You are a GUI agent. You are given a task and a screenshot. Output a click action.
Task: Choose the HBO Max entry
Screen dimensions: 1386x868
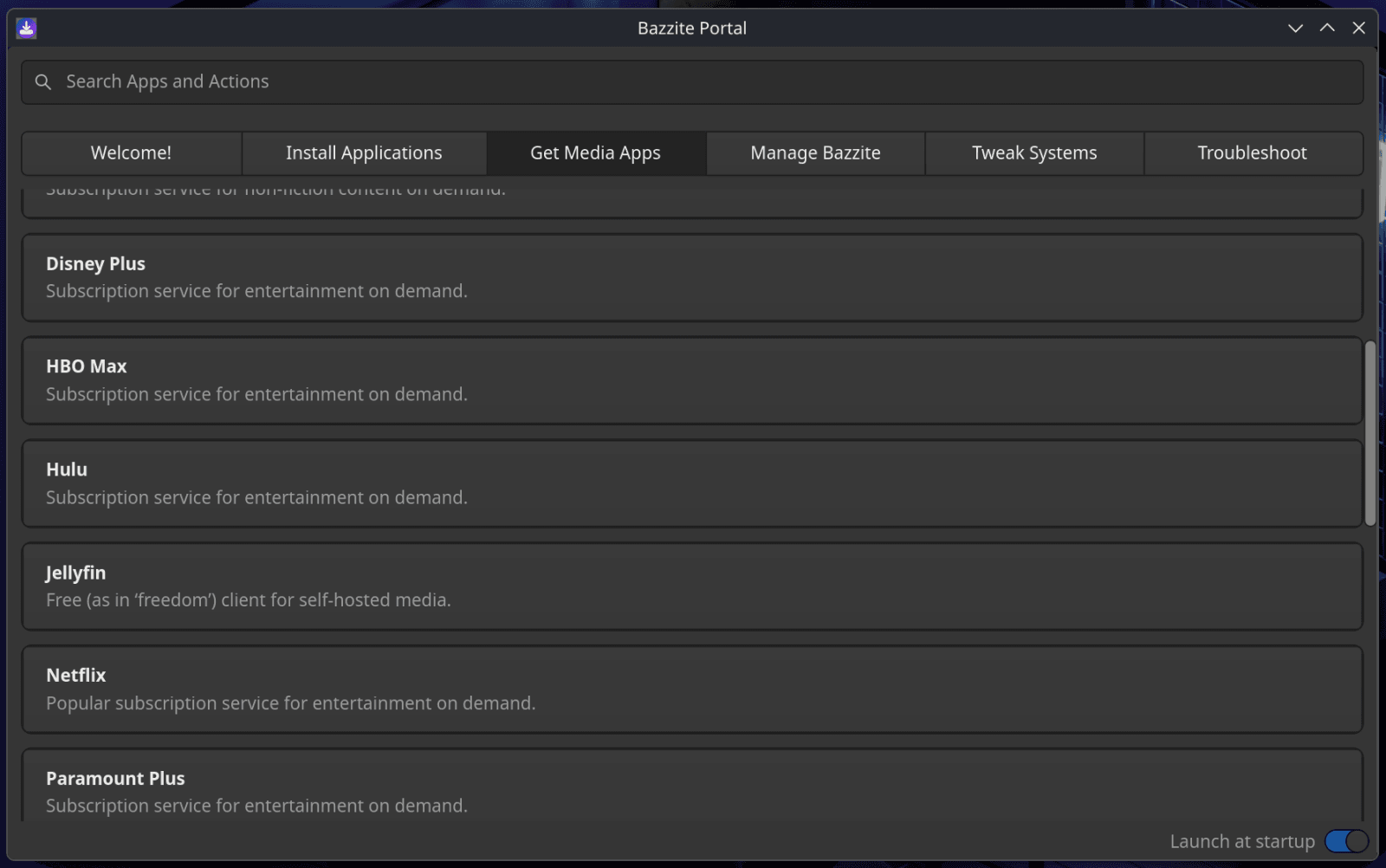[692, 380]
